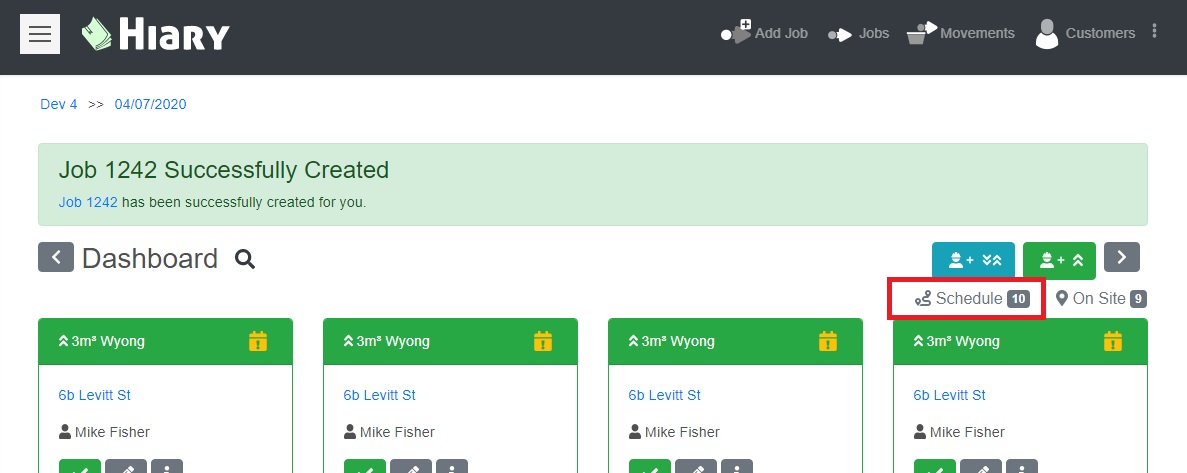Click the calendar warning icon on the third card
This screenshot has height=473, width=1187.
(829, 341)
